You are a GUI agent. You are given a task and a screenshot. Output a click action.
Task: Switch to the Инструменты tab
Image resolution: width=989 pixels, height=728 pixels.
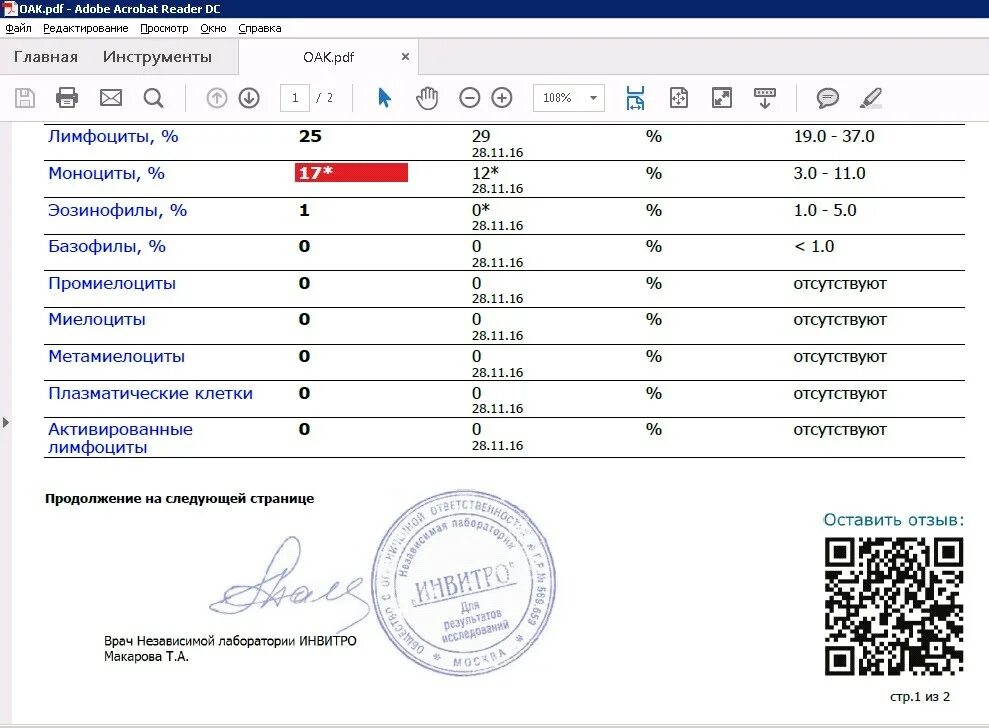[157, 57]
